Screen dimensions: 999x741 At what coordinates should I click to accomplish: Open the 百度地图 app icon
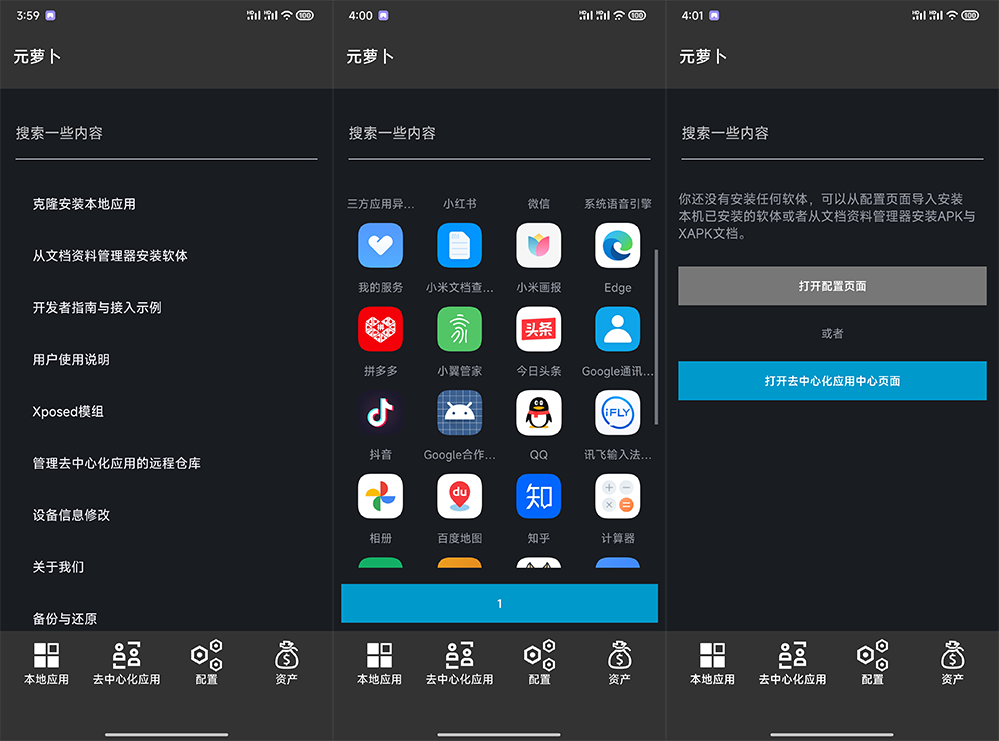pyautogui.click(x=459, y=496)
